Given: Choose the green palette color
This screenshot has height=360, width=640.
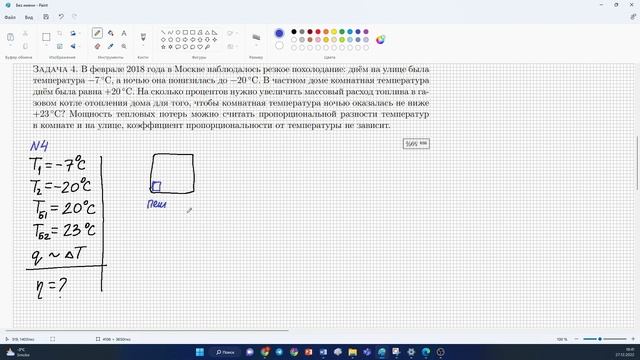Looking at the screenshot, I should [x=342, y=31].
